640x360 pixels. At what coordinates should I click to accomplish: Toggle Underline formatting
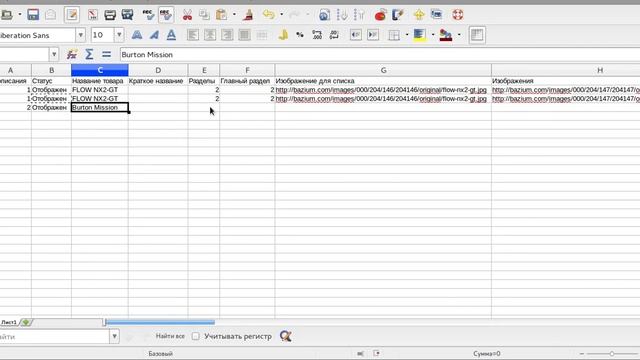coord(171,35)
